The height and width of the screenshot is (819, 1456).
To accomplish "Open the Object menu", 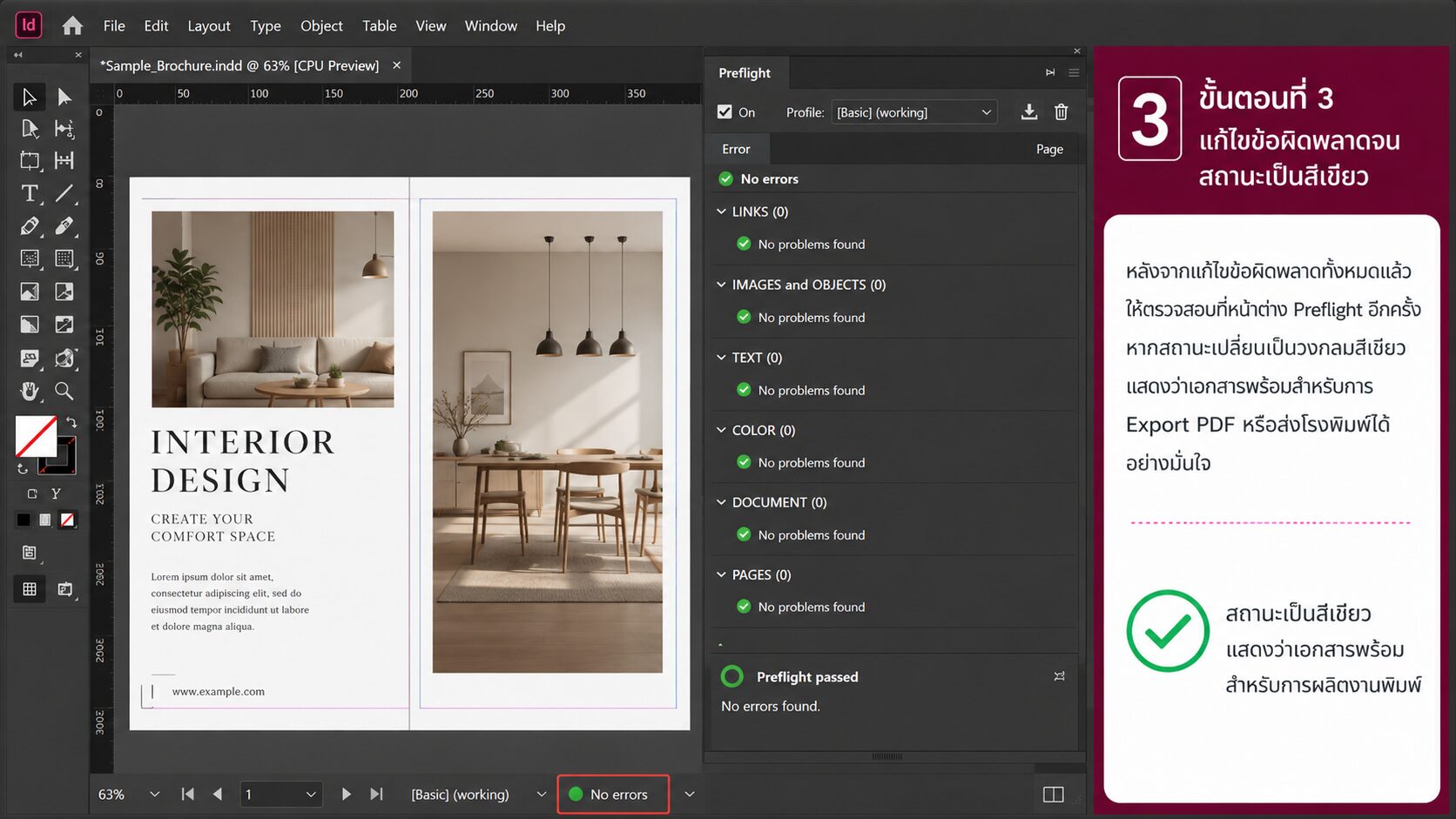I will pyautogui.click(x=321, y=26).
